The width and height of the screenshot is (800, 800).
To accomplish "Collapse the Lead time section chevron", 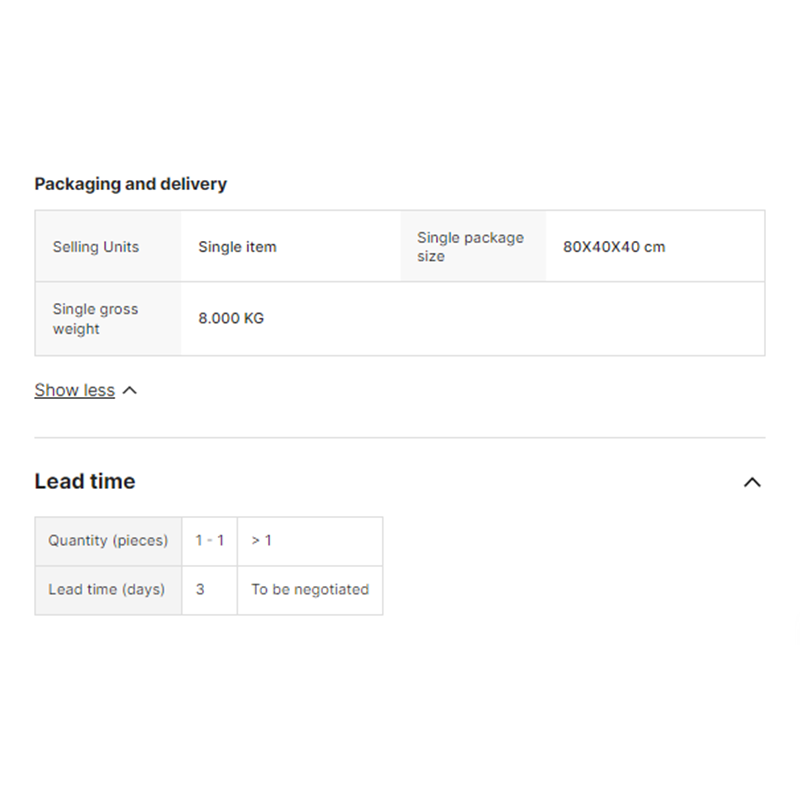I will (x=752, y=482).
